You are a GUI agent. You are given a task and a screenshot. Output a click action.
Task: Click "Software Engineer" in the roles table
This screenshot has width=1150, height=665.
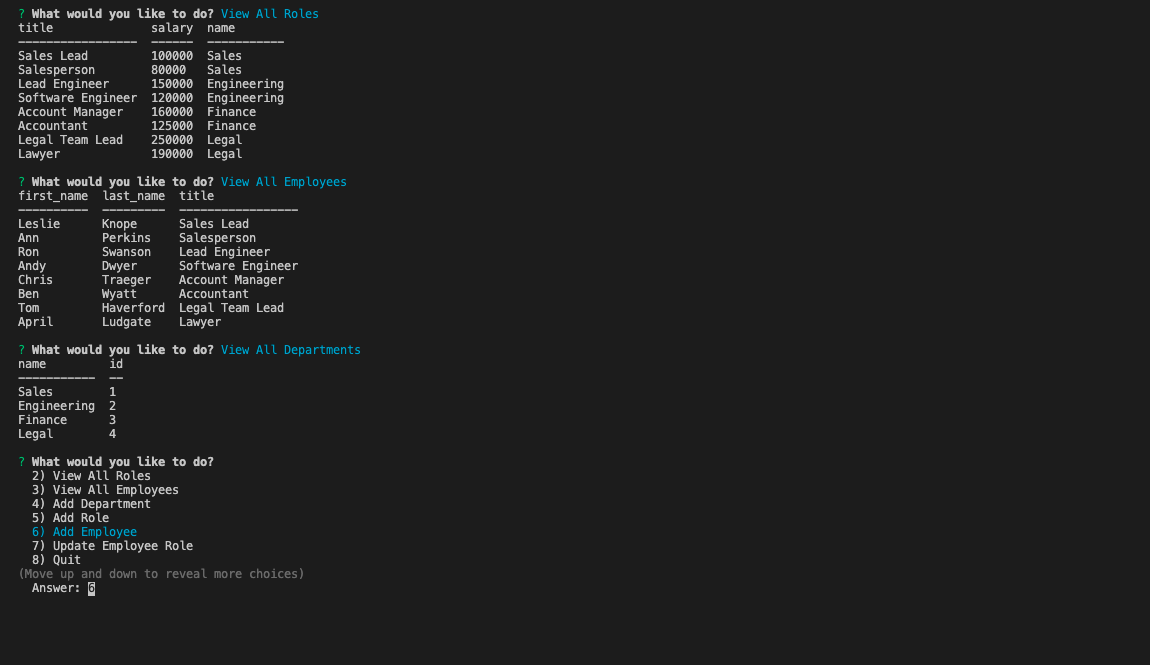click(x=77, y=98)
